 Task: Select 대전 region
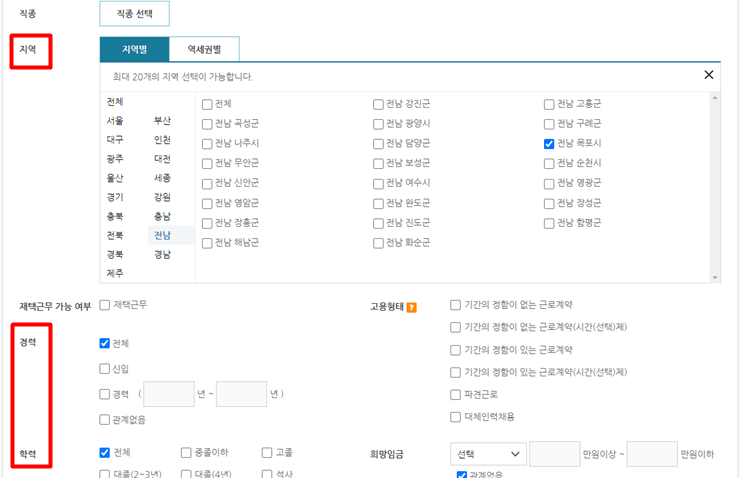[x=162, y=159]
